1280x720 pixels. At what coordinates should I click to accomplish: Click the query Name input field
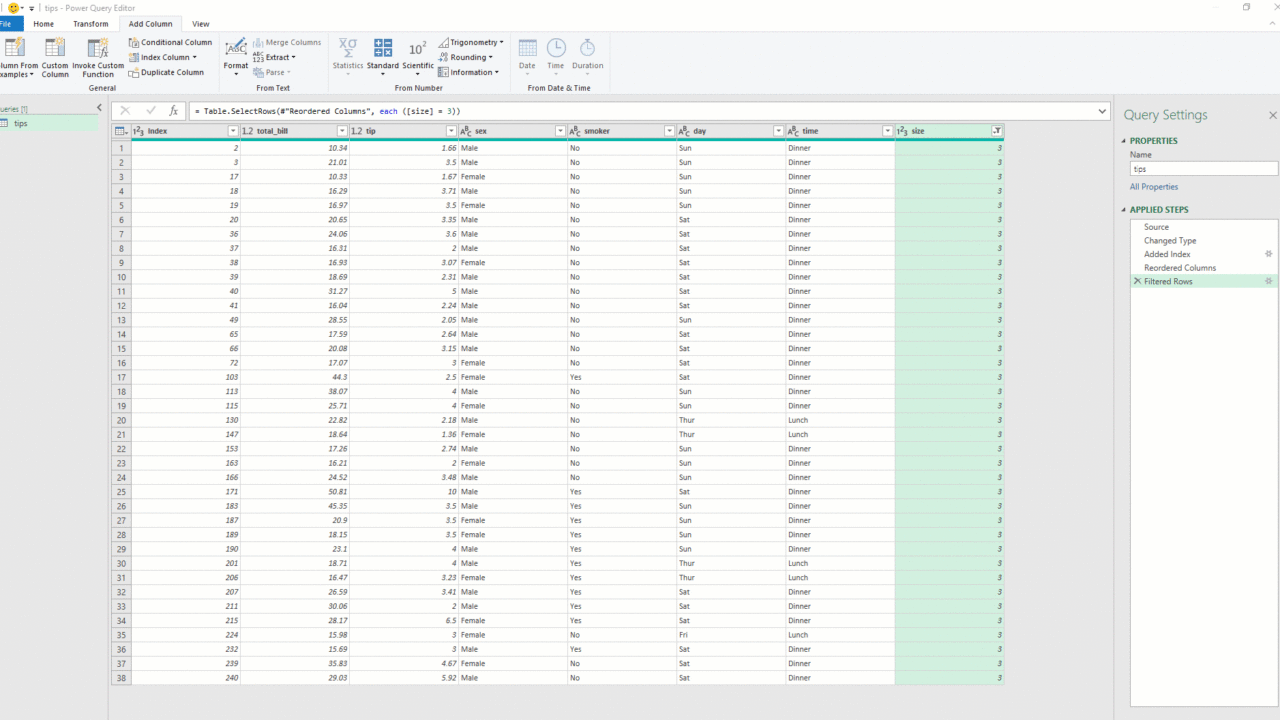[x=1203, y=169]
